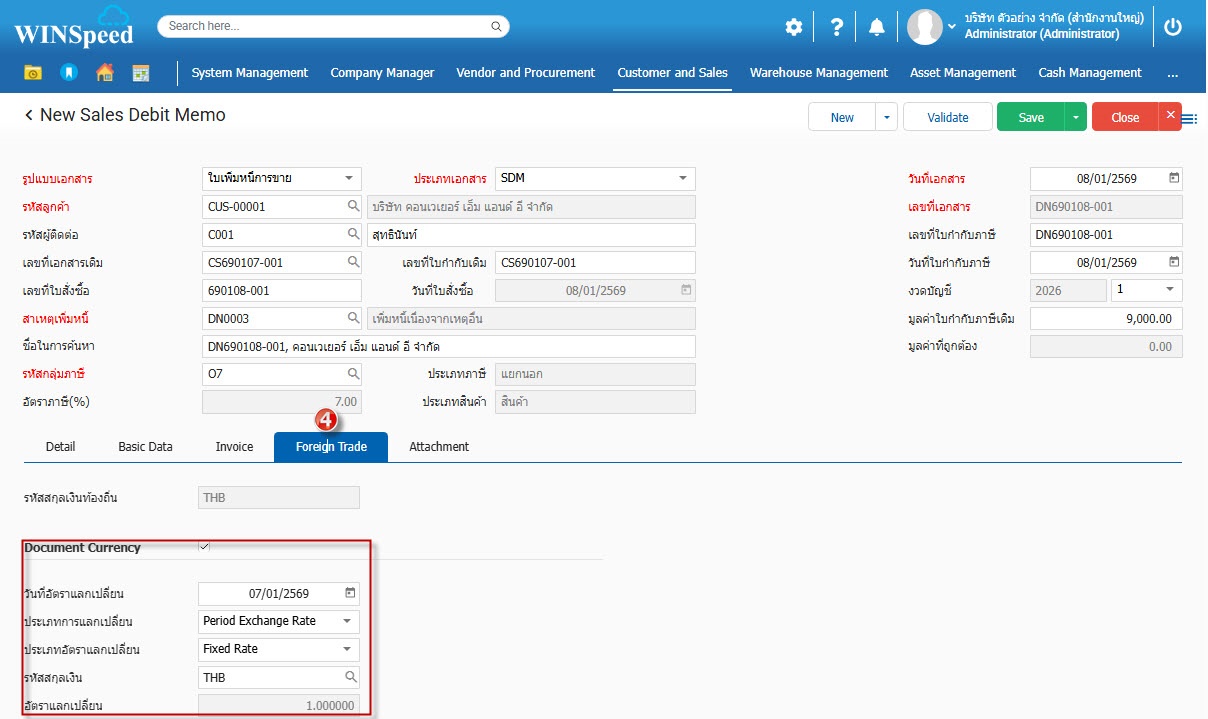Expand the SDM document type dropdown
The image size is (1208, 719).
pos(683,179)
